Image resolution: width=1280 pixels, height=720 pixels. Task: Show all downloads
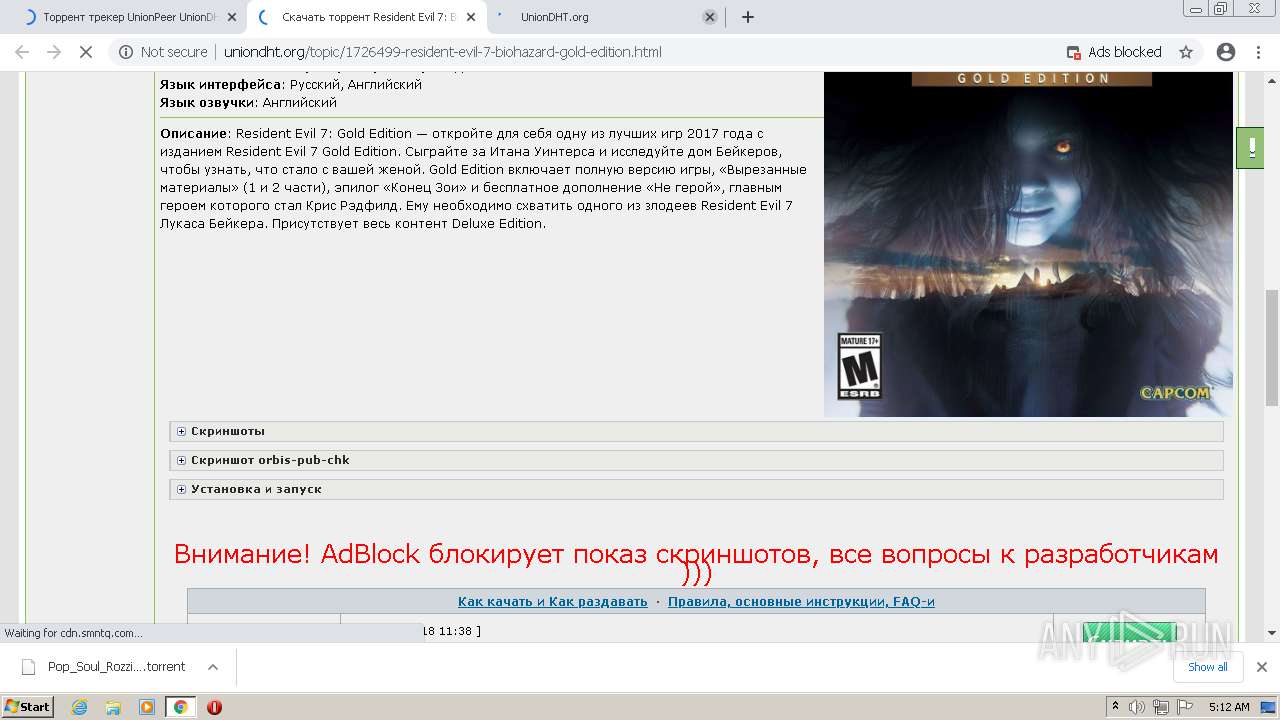tap(1207, 667)
